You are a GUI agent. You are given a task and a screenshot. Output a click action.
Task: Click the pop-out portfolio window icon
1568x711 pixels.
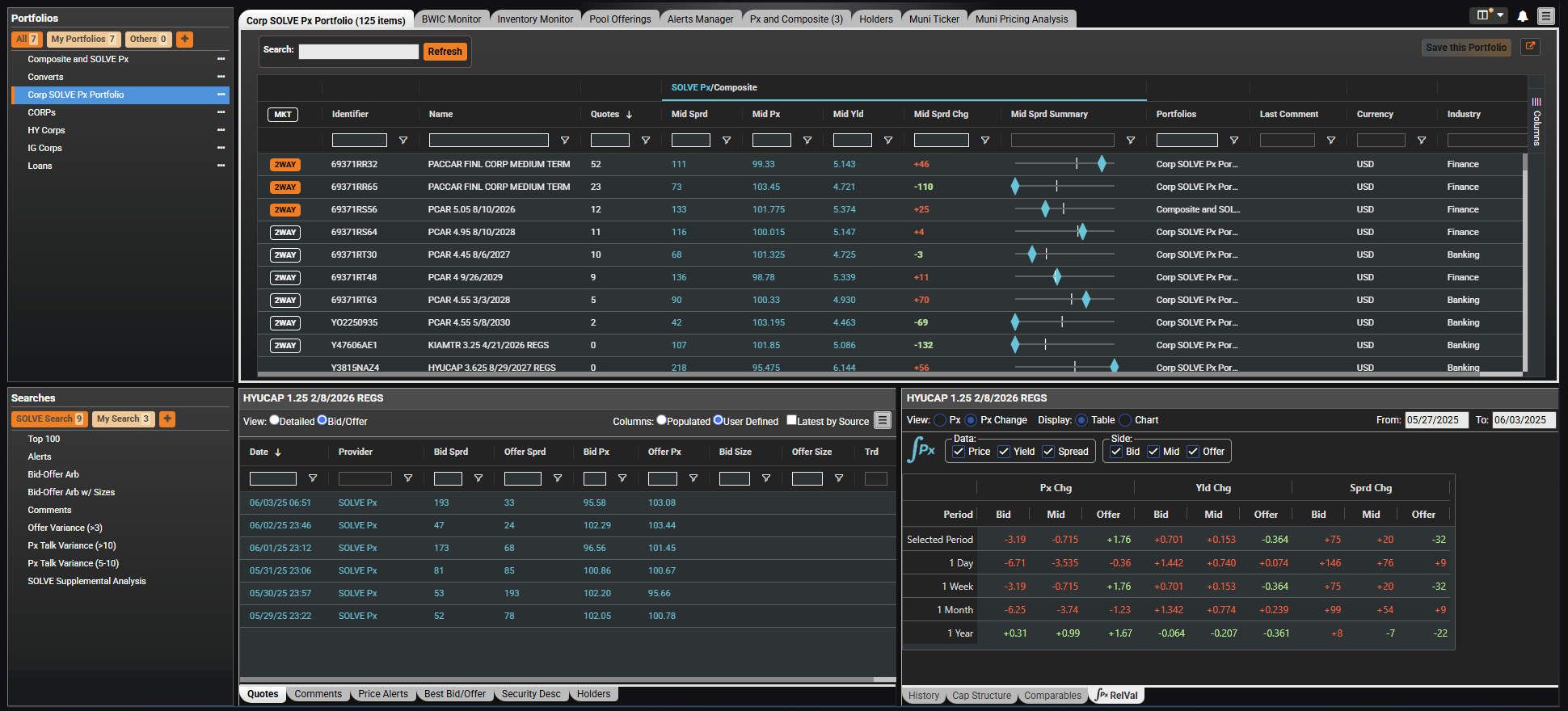[1530, 47]
